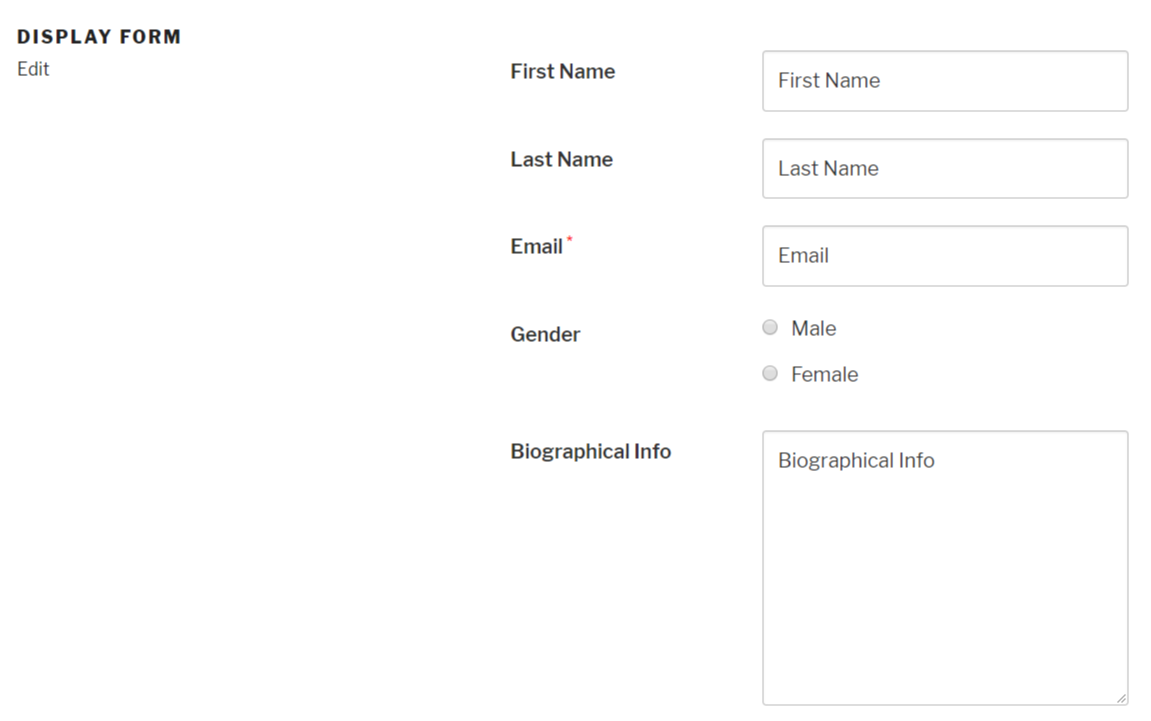Image resolution: width=1151 pixels, height=721 pixels.
Task: Click the Edit link
Action: 33,69
